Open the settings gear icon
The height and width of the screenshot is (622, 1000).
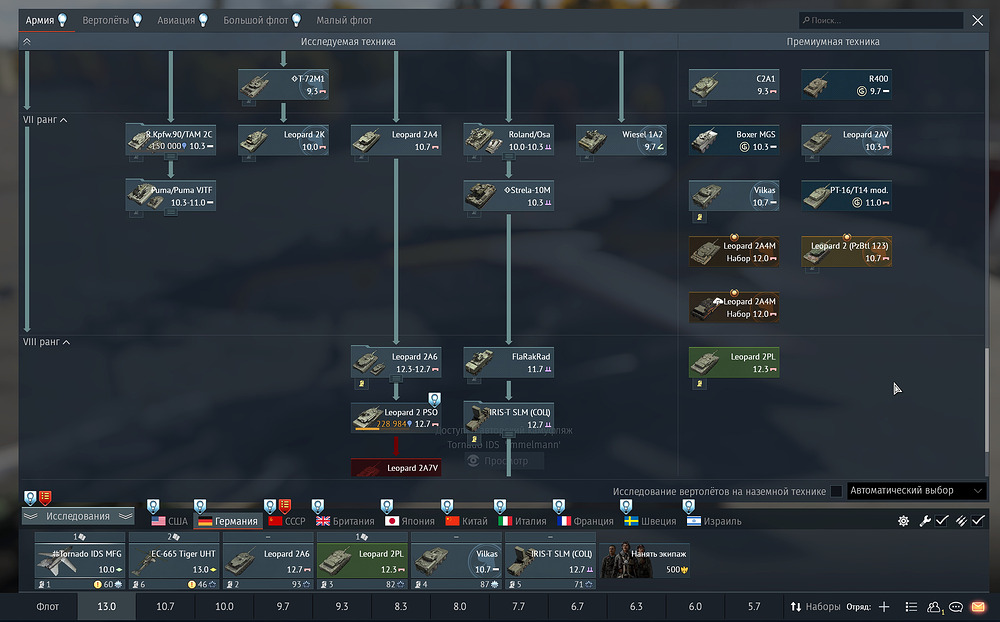pyautogui.click(x=904, y=521)
